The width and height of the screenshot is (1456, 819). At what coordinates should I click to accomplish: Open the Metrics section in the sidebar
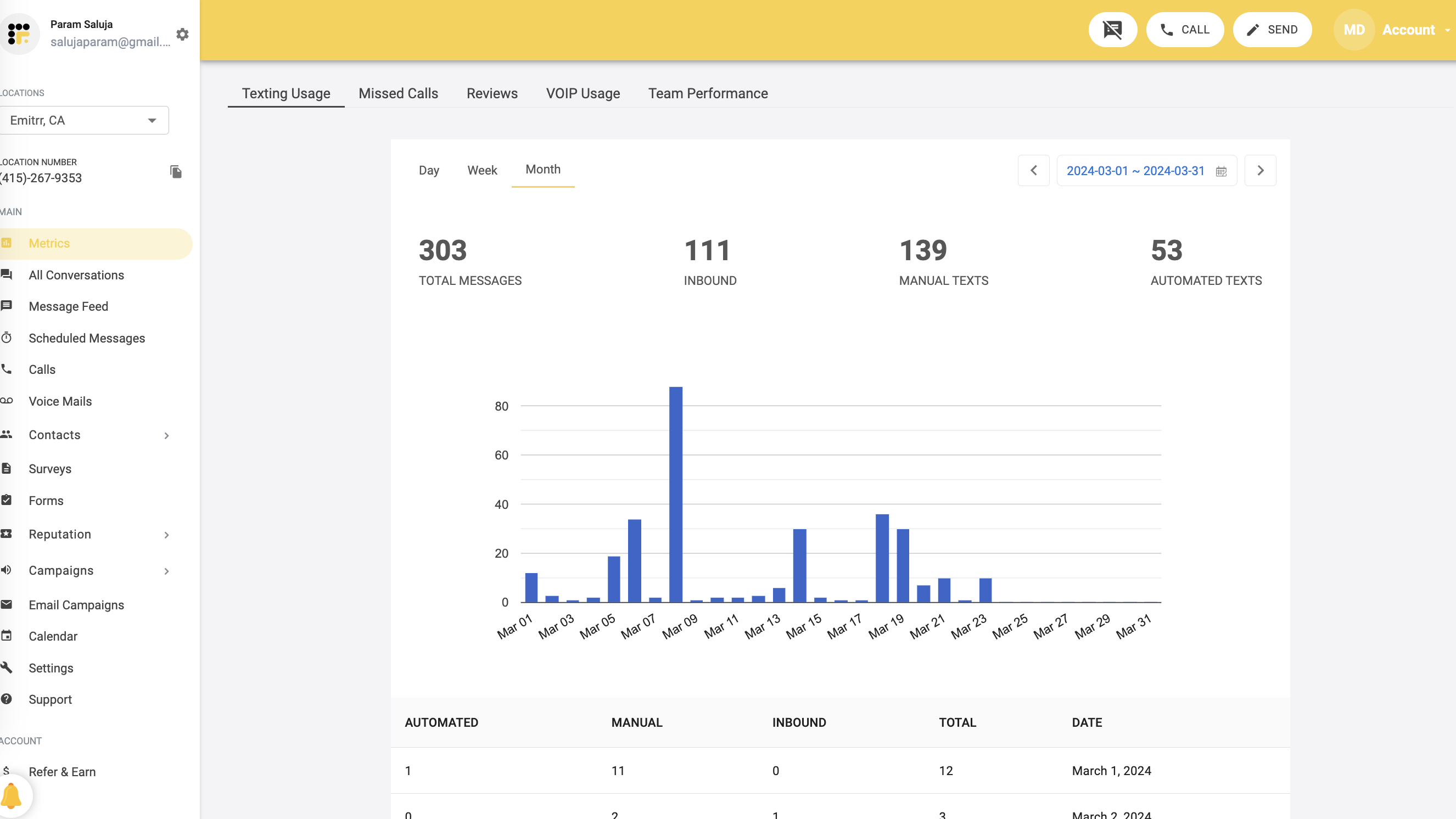pos(49,243)
